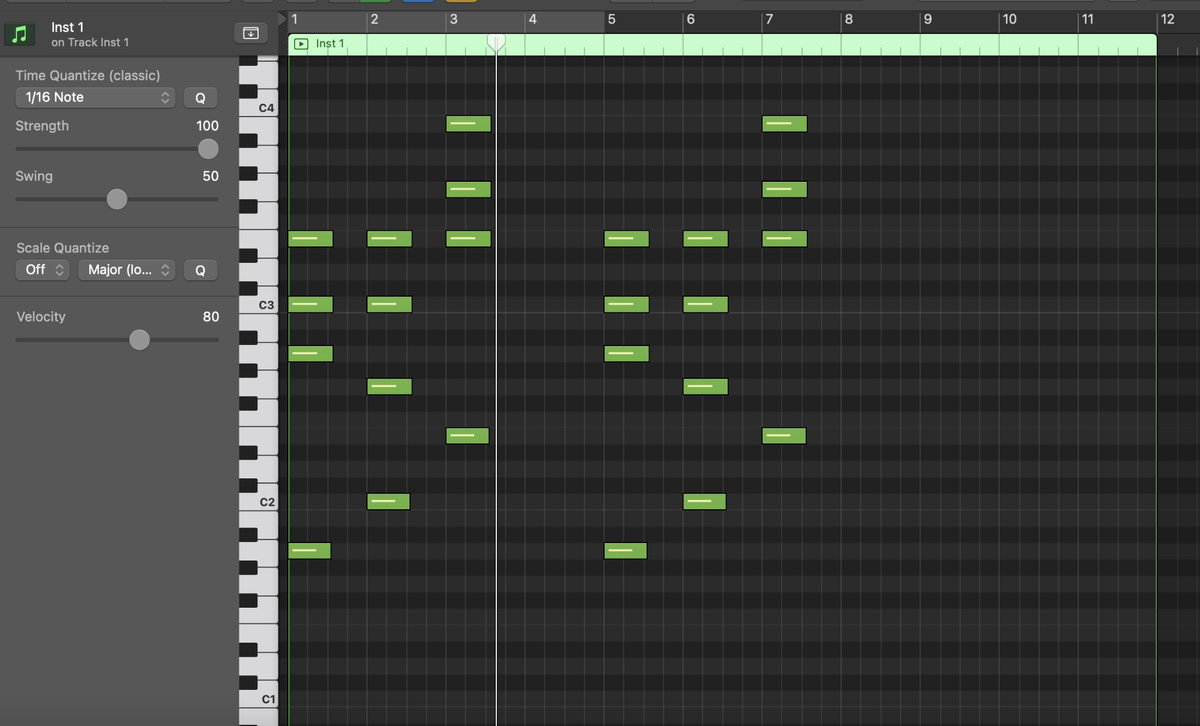The height and width of the screenshot is (726, 1200).
Task: Select the C3 note at bar 5
Action: tap(626, 304)
